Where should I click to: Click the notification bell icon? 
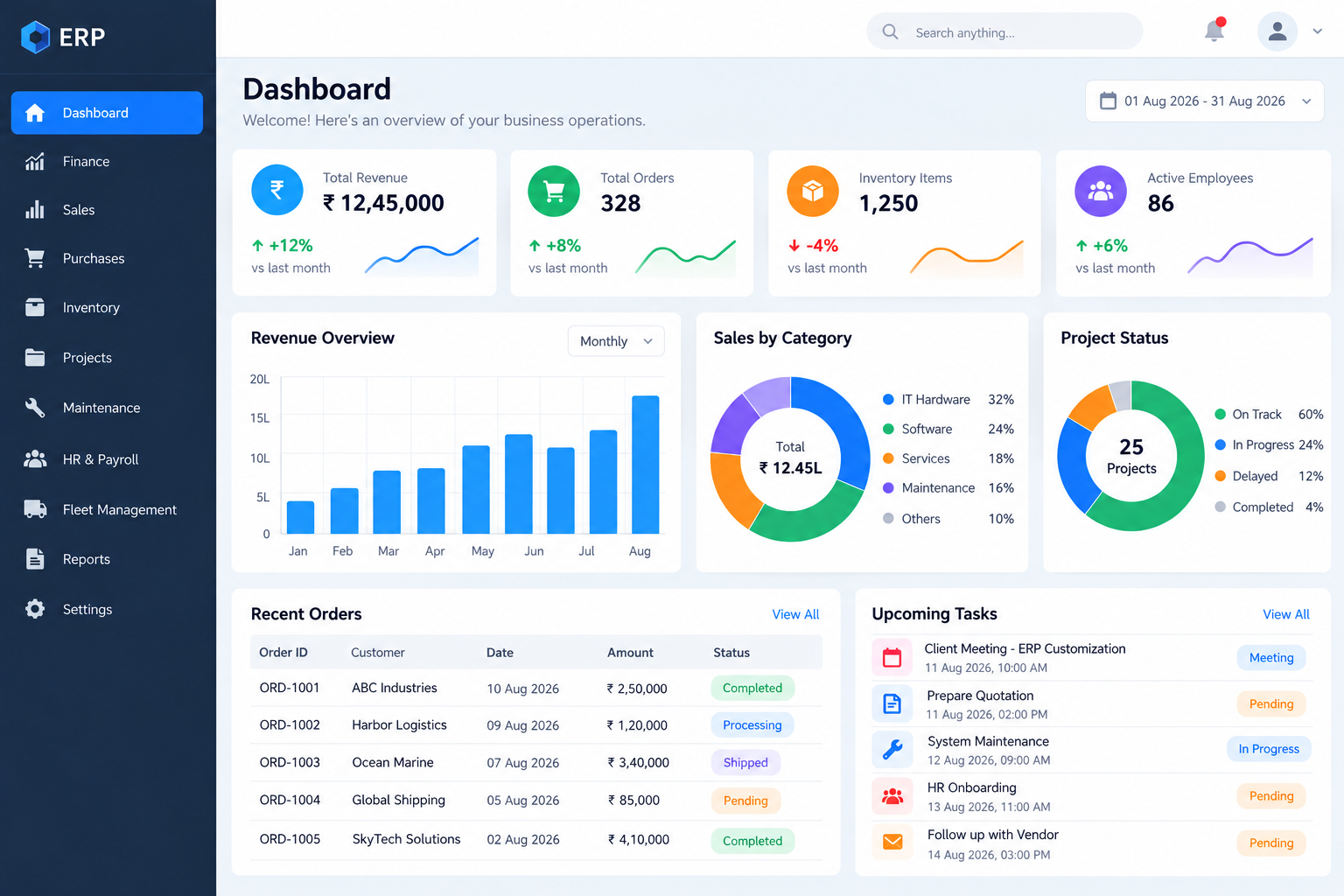pos(1214,31)
